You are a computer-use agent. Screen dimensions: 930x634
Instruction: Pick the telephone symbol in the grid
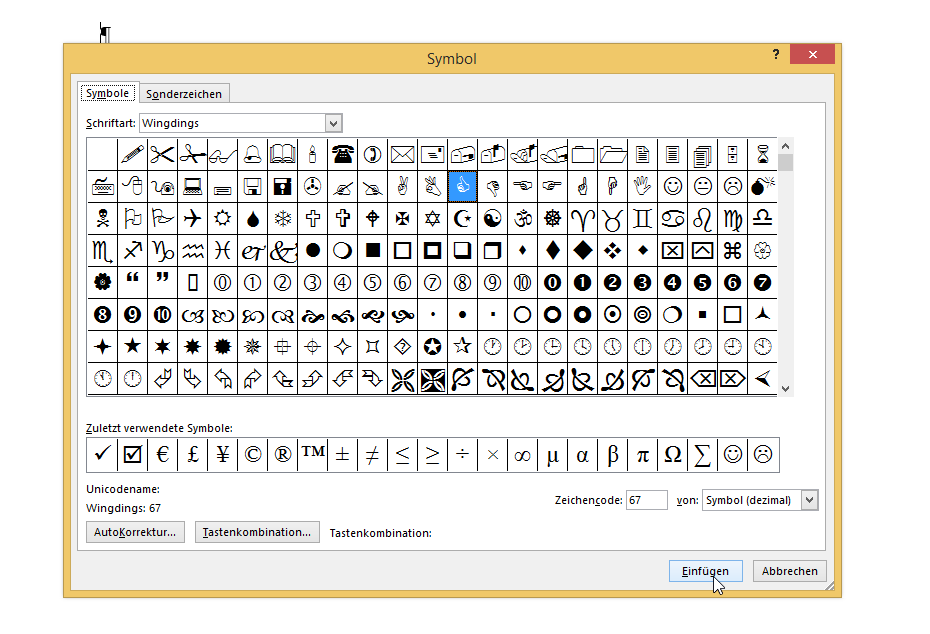click(x=343, y=154)
